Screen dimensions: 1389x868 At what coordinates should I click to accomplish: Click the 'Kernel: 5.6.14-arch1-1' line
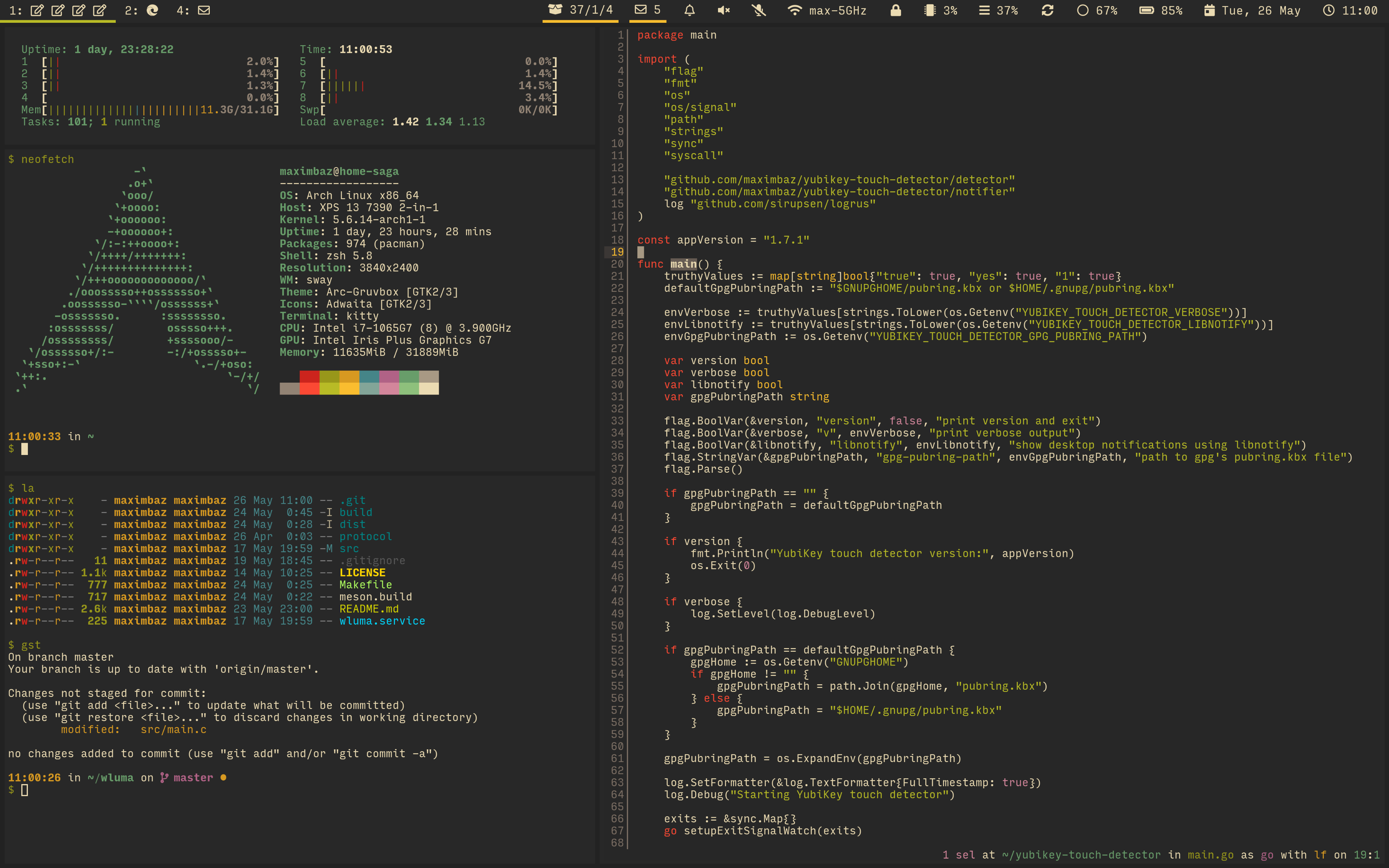click(352, 219)
